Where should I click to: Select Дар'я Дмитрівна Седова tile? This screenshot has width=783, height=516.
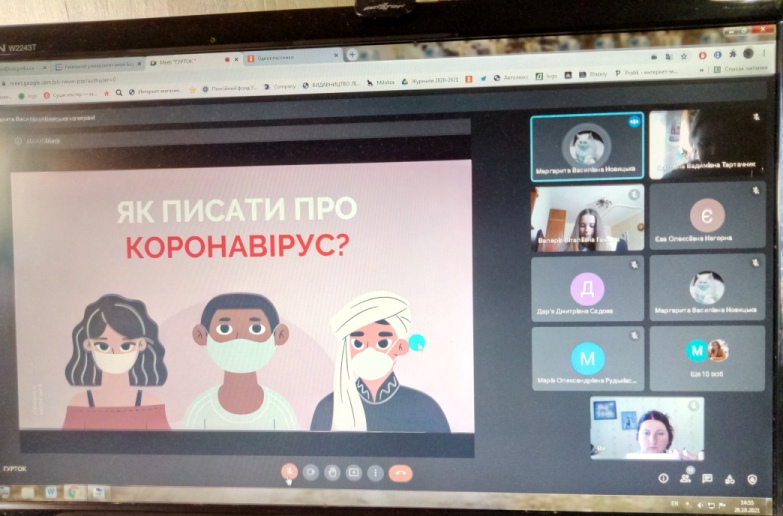[x=587, y=289]
